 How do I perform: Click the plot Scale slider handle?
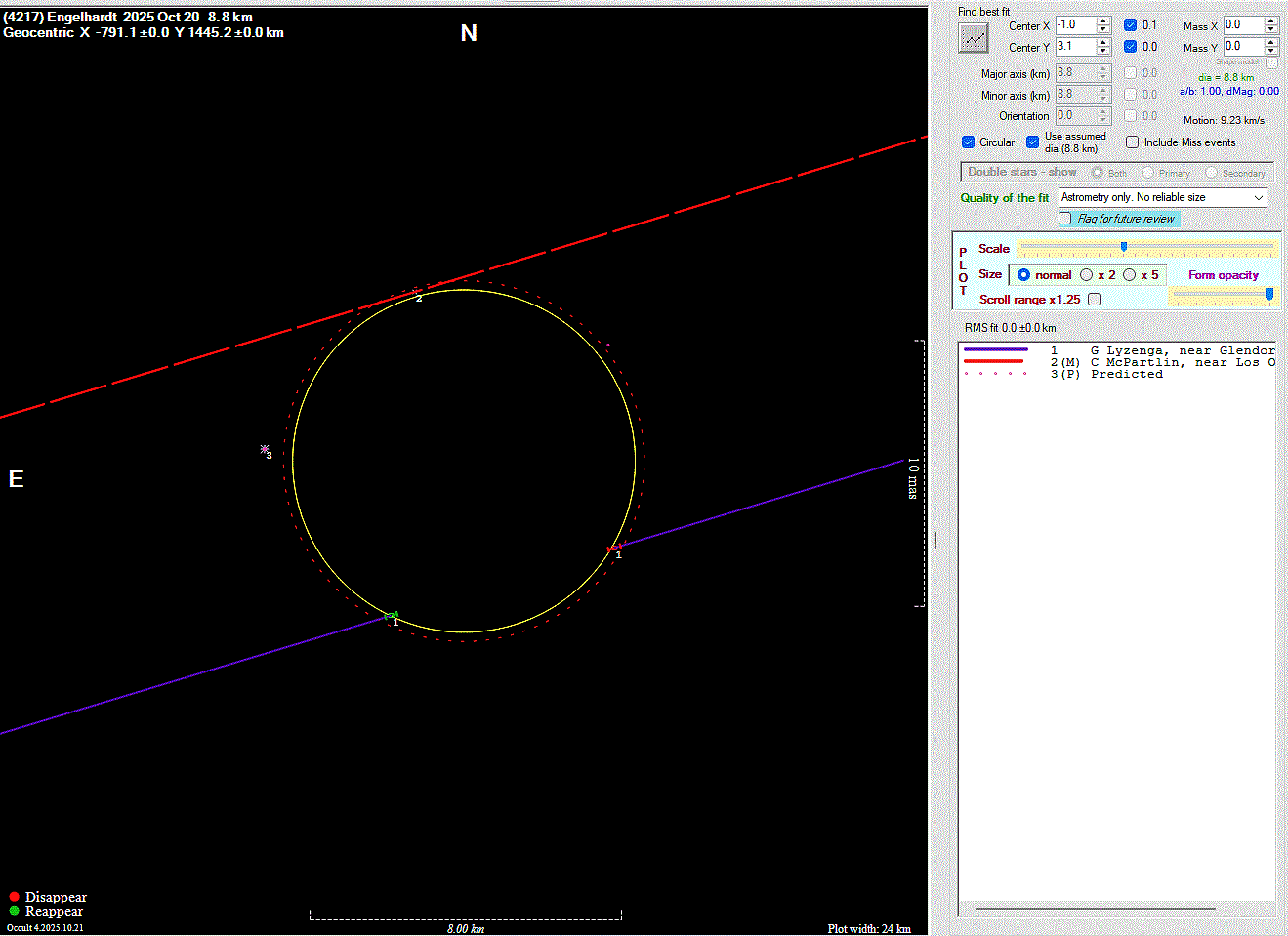(1124, 248)
